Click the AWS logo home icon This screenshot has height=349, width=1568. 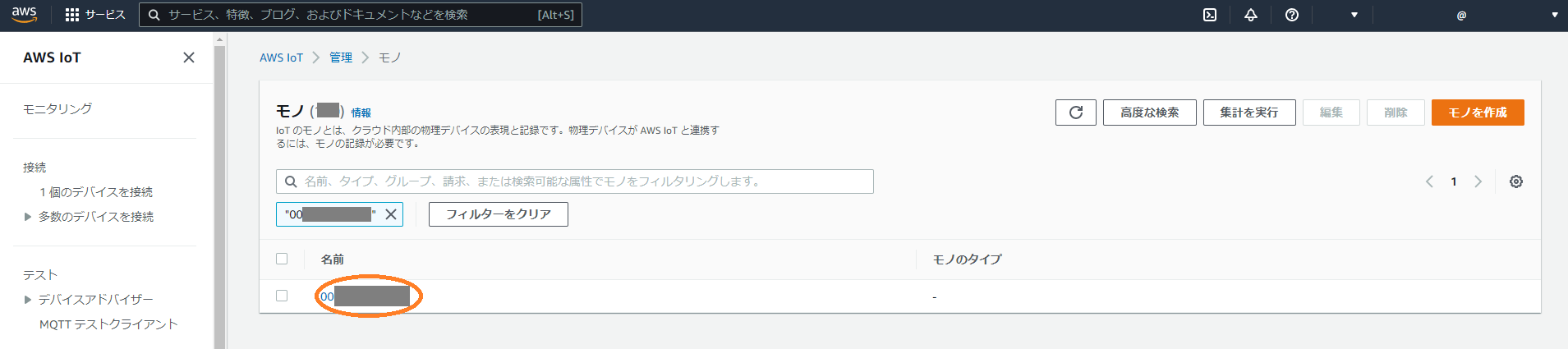click(x=25, y=15)
